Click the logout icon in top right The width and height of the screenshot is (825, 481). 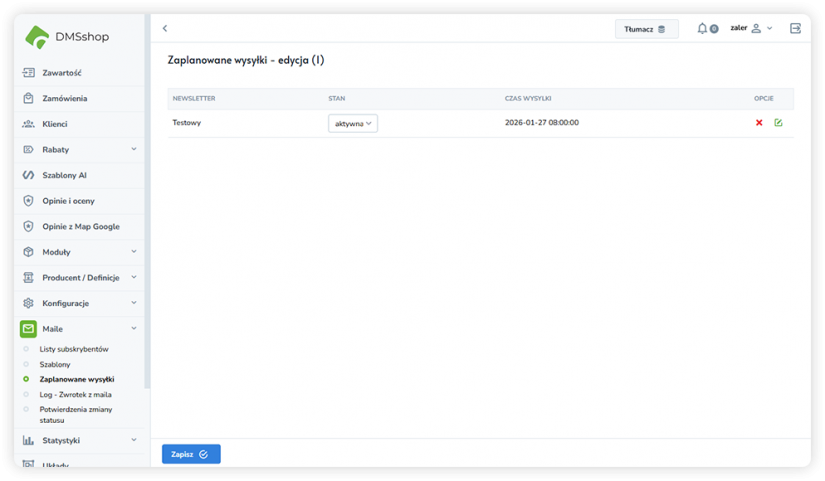(x=795, y=29)
